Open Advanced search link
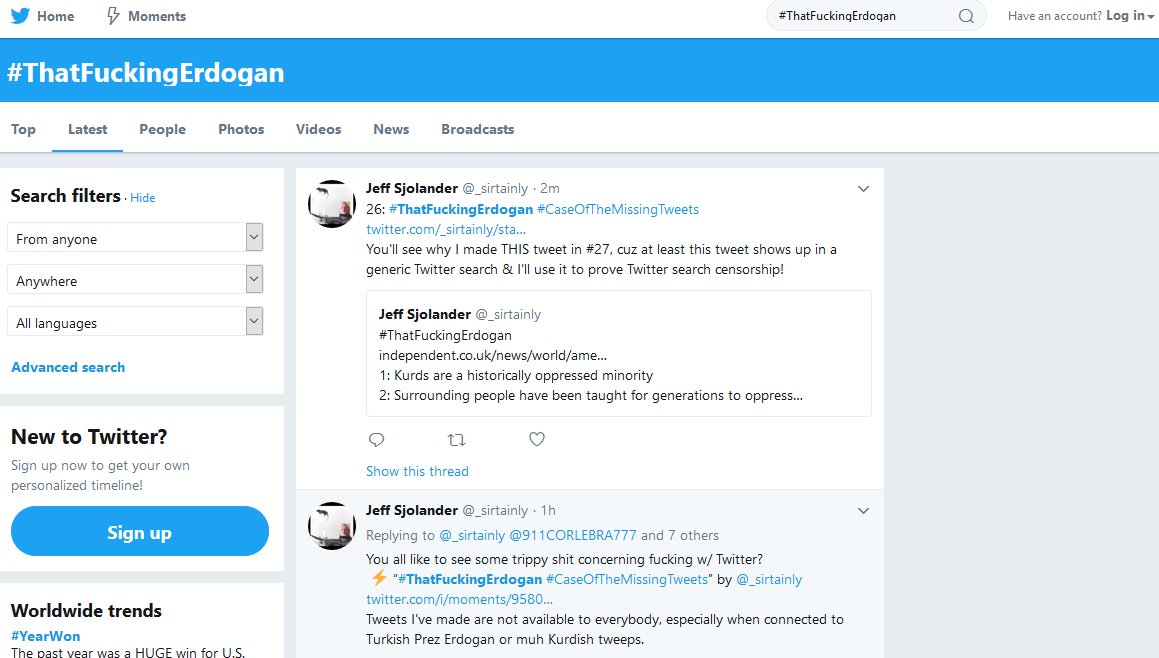The width and height of the screenshot is (1159, 658). coord(68,367)
